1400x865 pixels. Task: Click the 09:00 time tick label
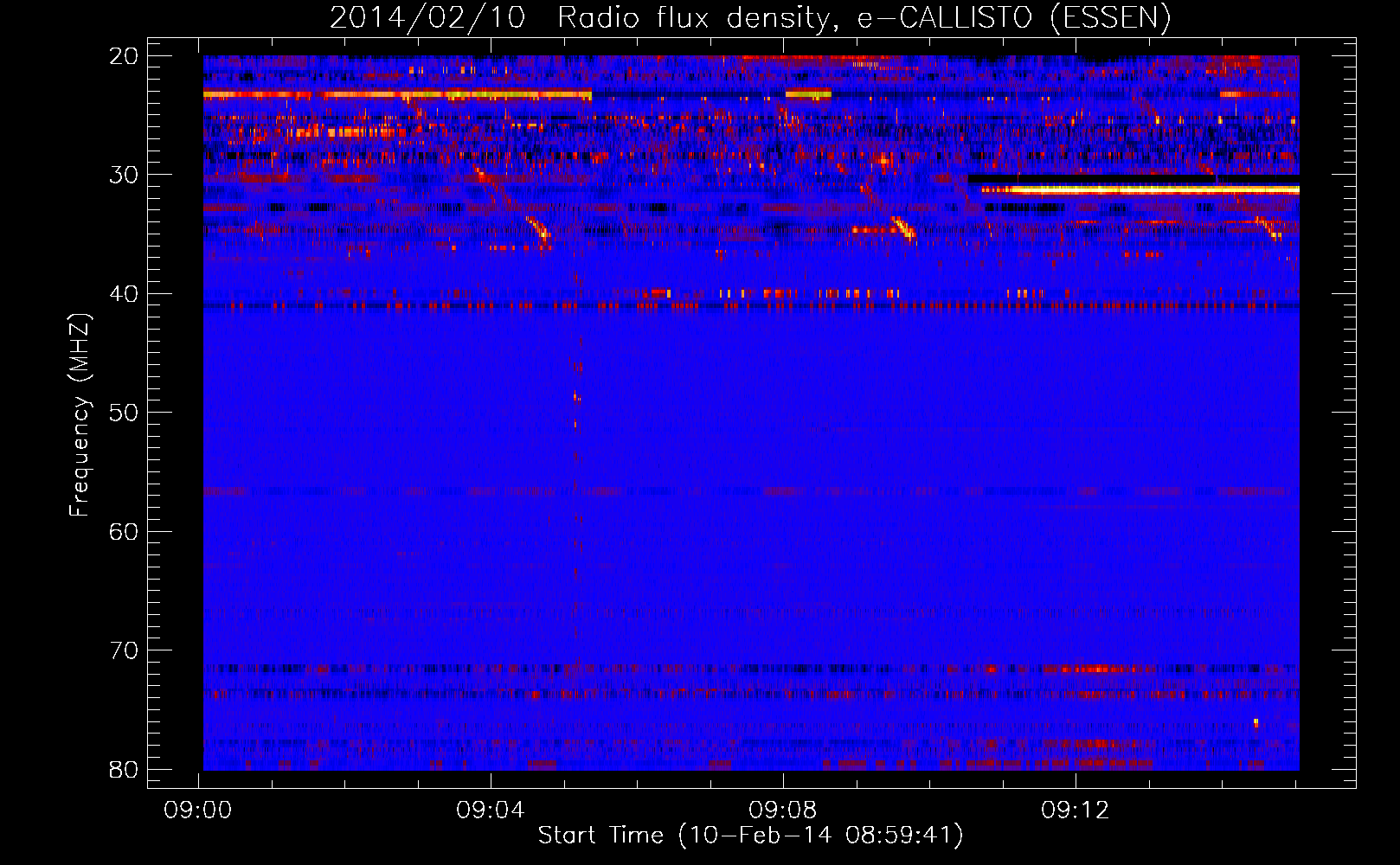198,811
